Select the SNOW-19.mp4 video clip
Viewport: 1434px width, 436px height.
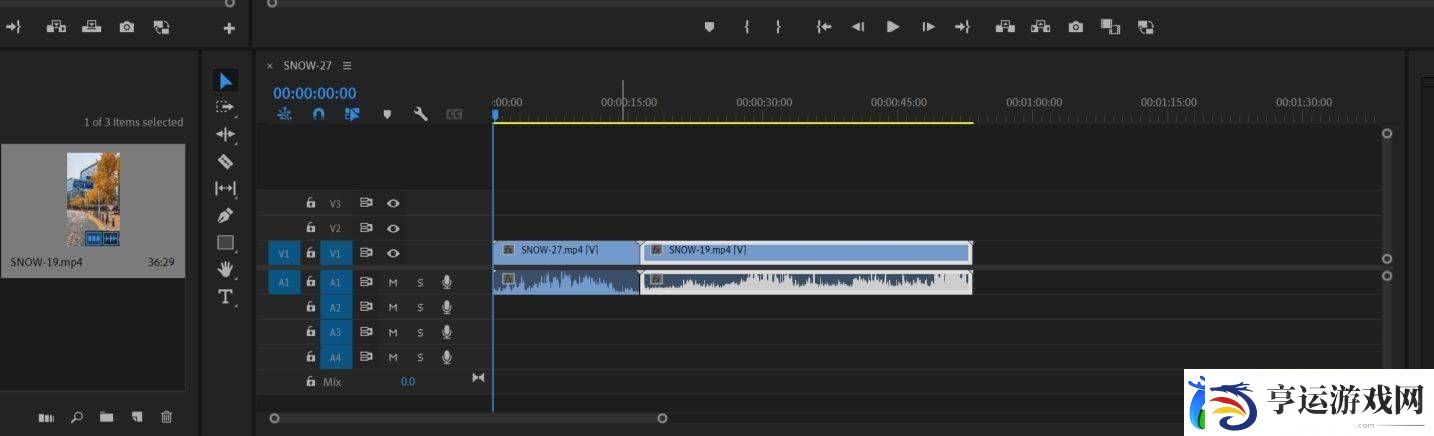(x=806, y=252)
